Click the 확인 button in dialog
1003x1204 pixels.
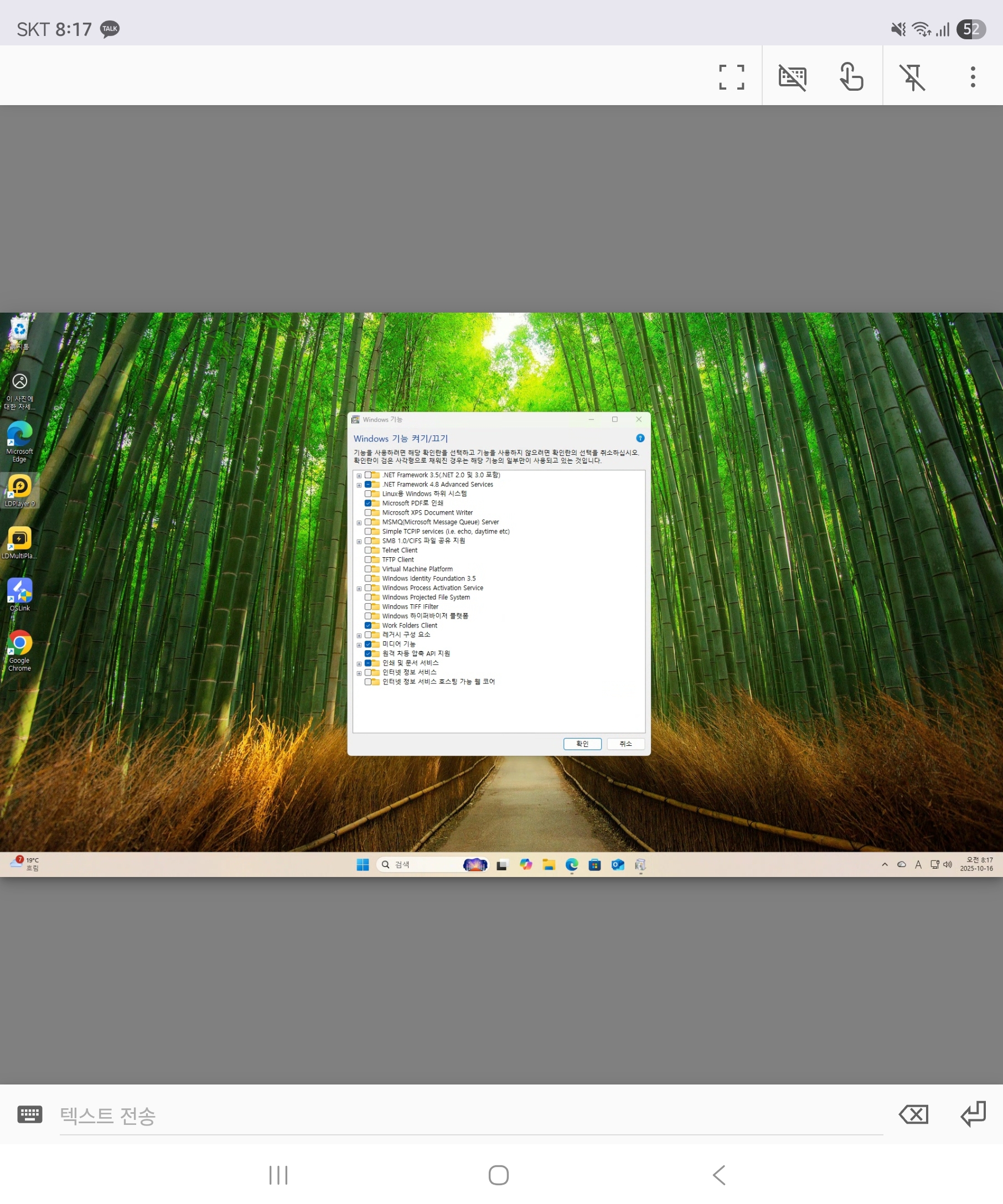(582, 744)
